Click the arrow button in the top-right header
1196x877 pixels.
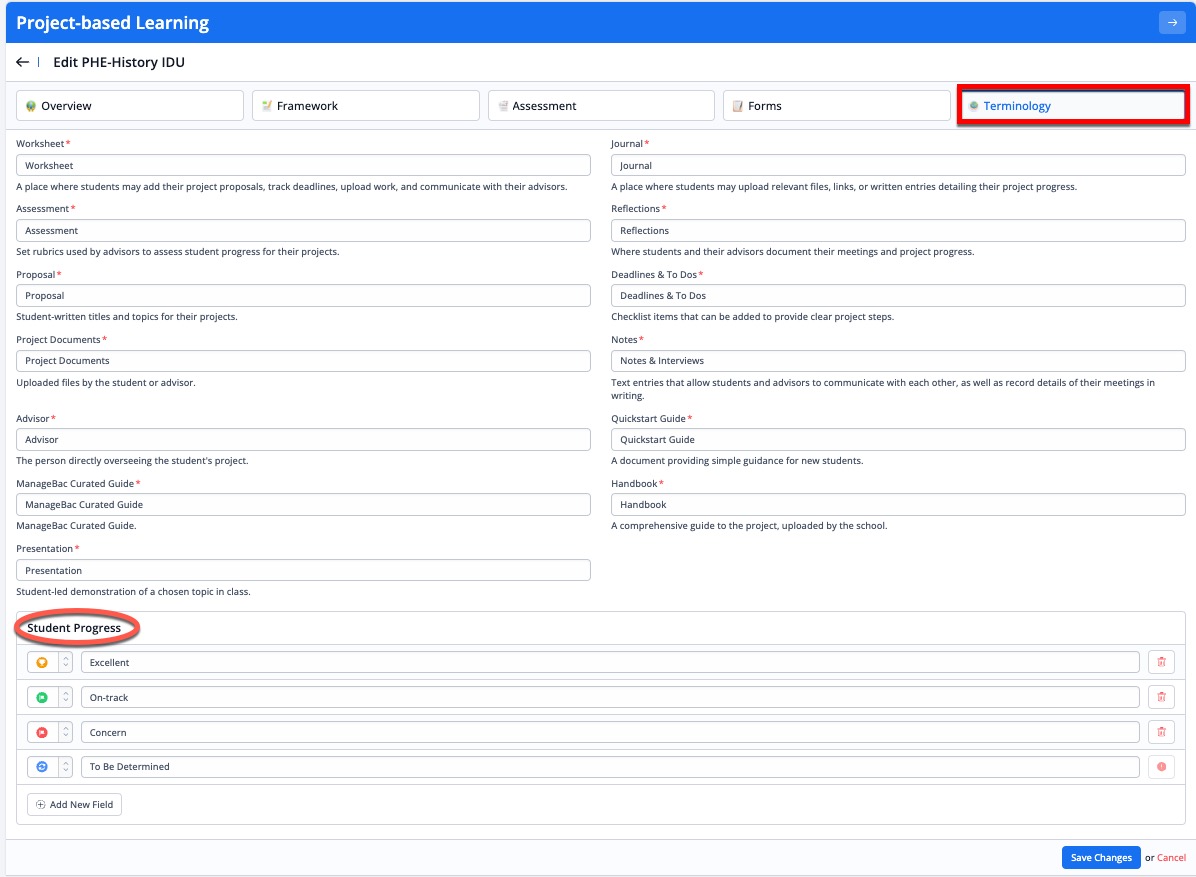pyautogui.click(x=1171, y=22)
